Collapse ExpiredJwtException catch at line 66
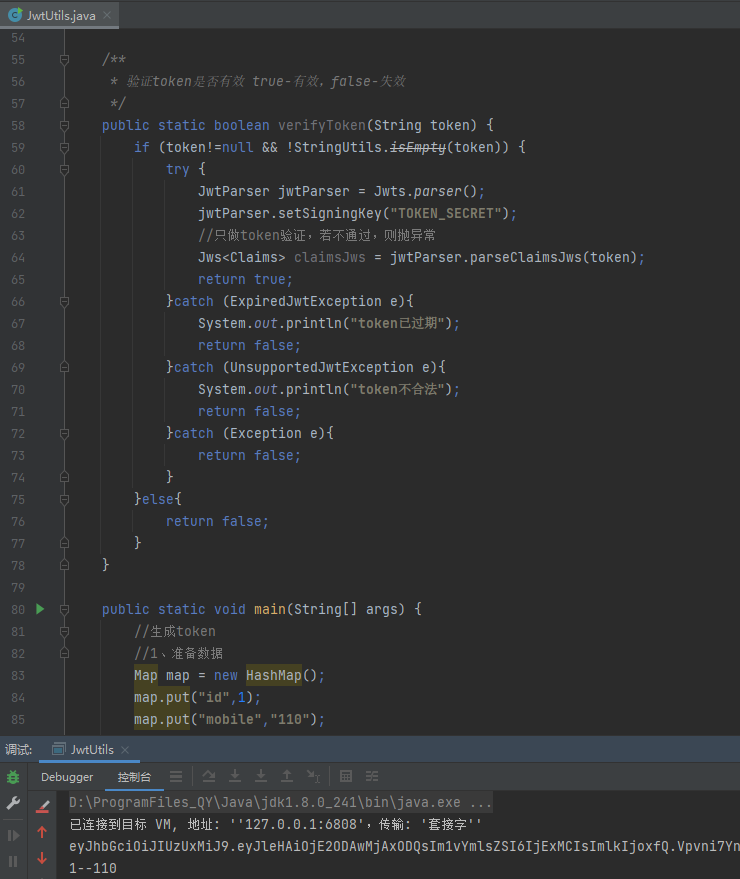The image size is (740, 879). point(64,302)
